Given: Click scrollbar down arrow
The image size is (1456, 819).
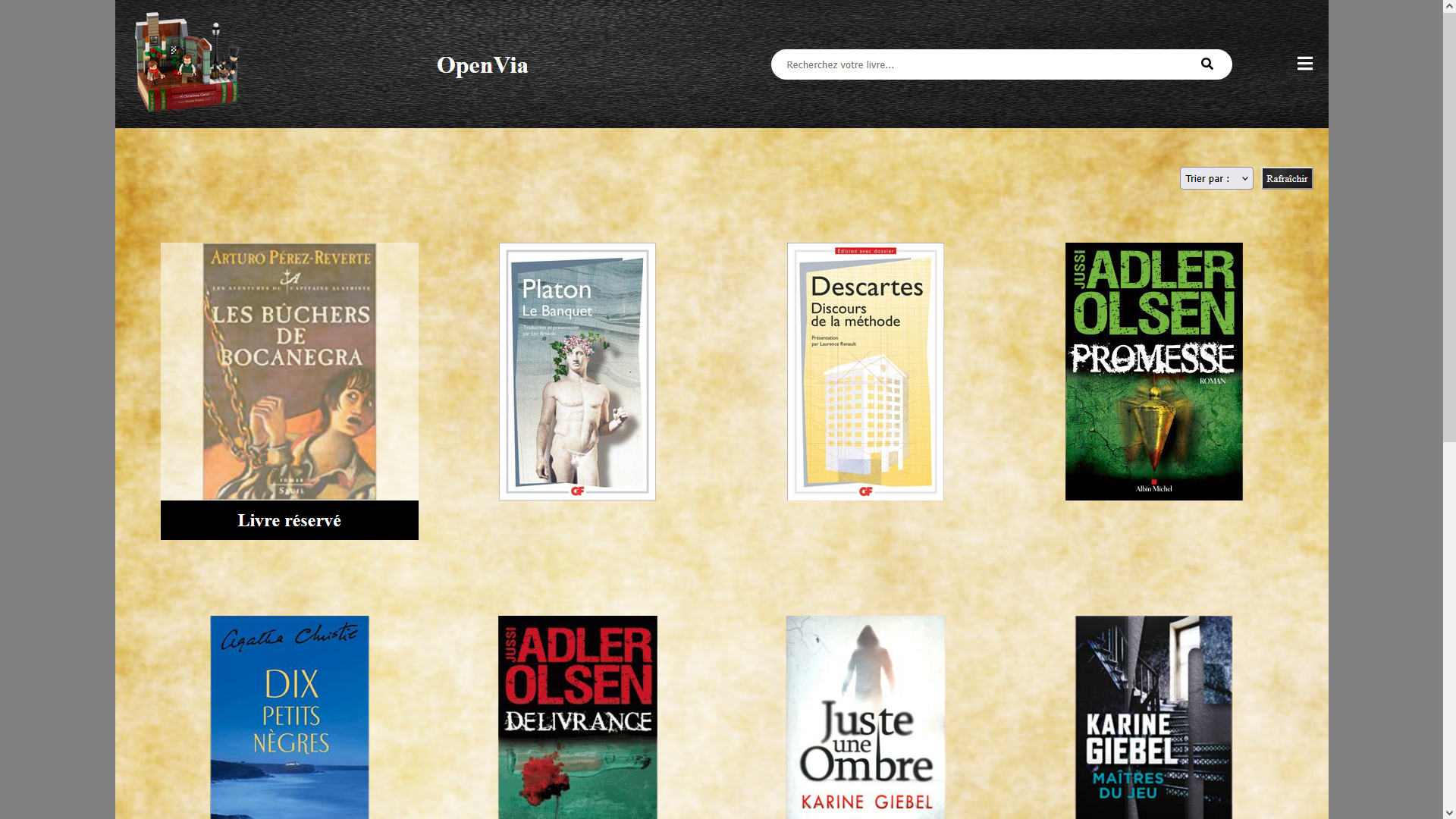Looking at the screenshot, I should pos(1449,812).
